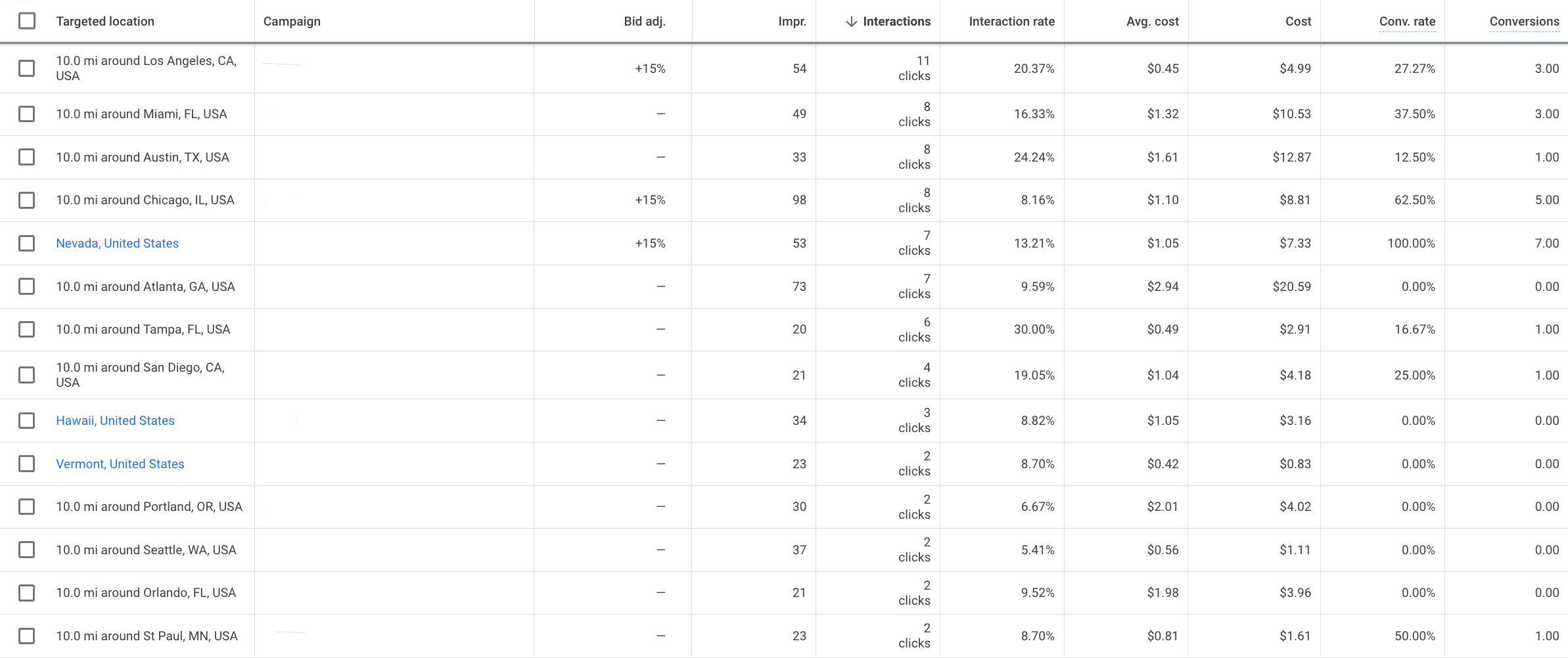Check the Chicago, IL row checkbox
Image resolution: width=1568 pixels, height=658 pixels.
[x=26, y=200]
